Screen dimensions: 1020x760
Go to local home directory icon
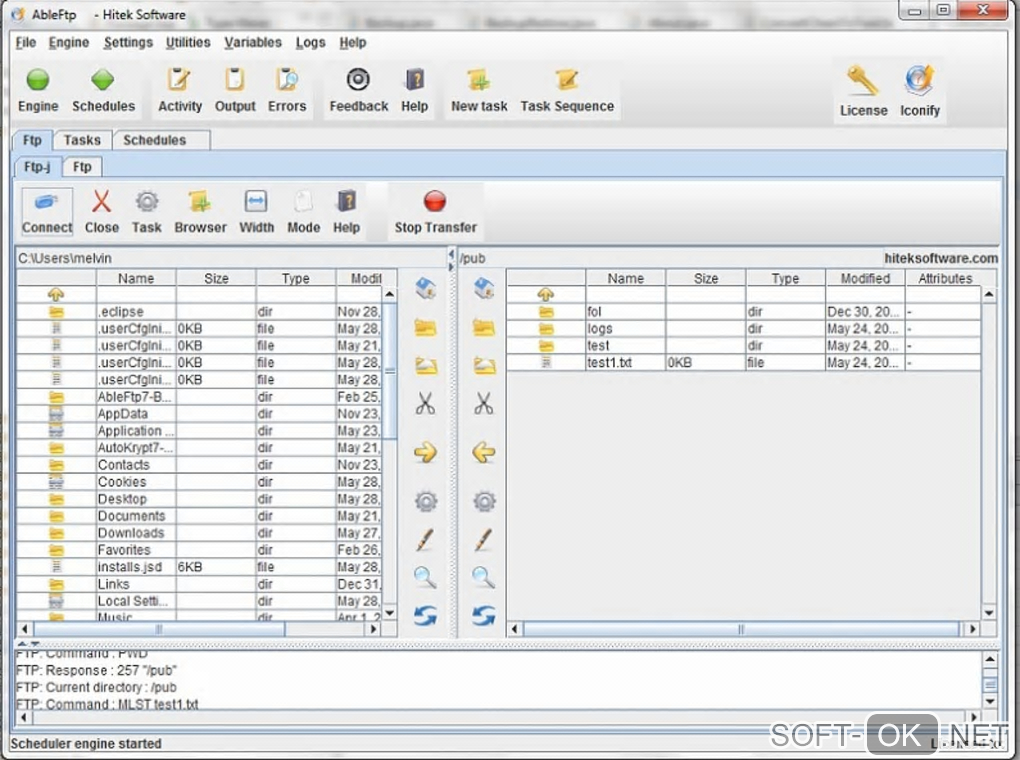tap(425, 288)
